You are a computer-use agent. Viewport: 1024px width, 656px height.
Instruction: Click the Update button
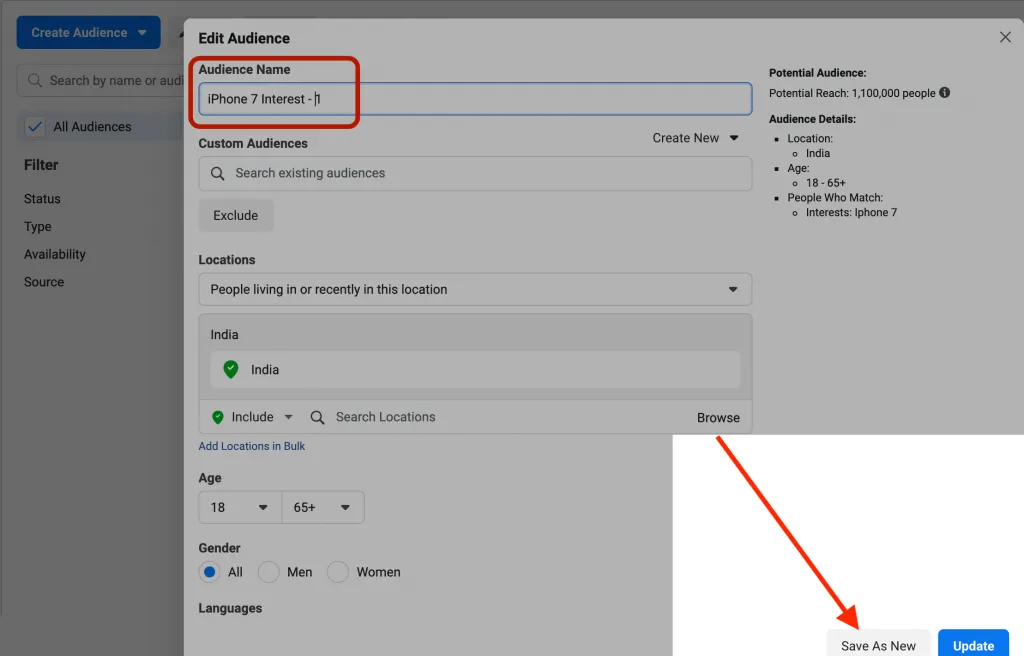point(973,645)
